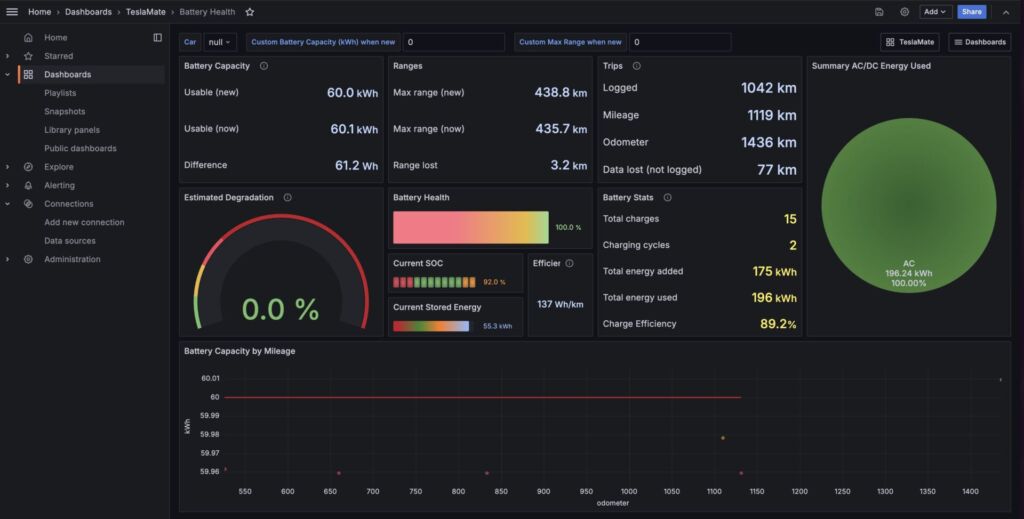
Task: Dock or undock sidebar menu icon
Action: pyautogui.click(x=157, y=38)
